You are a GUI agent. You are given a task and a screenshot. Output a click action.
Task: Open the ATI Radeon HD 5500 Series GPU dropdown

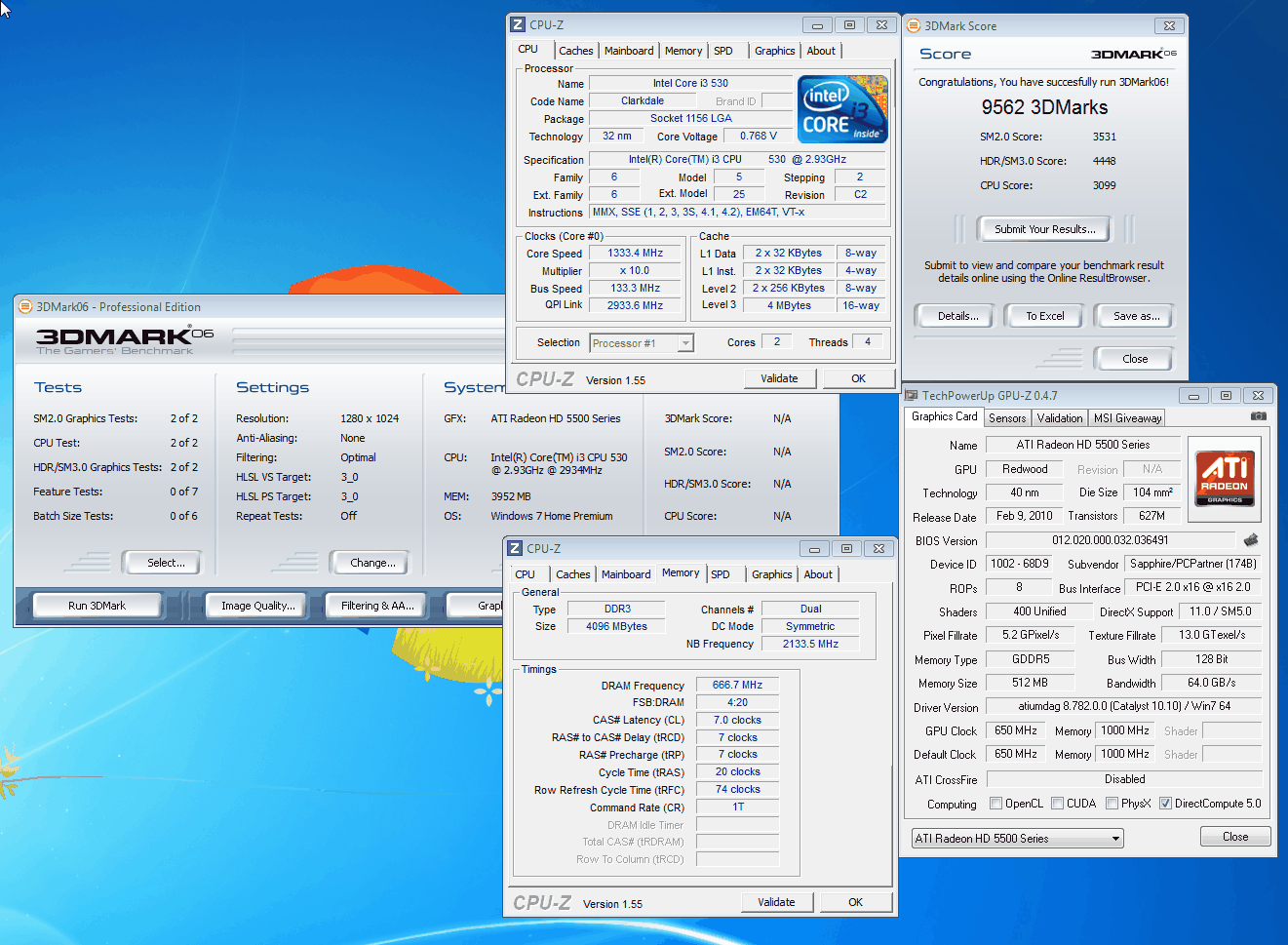(1017, 839)
